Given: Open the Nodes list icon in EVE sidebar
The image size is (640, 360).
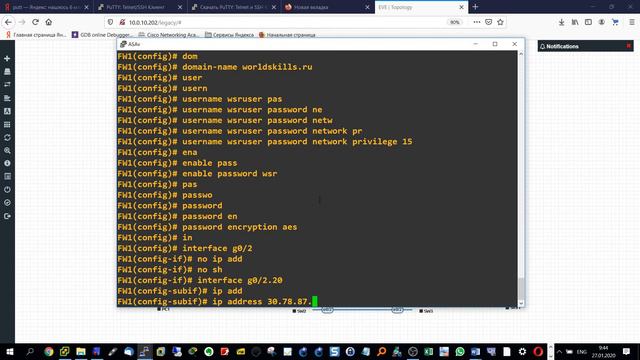Looking at the screenshot, I should pyautogui.click(x=7, y=71).
